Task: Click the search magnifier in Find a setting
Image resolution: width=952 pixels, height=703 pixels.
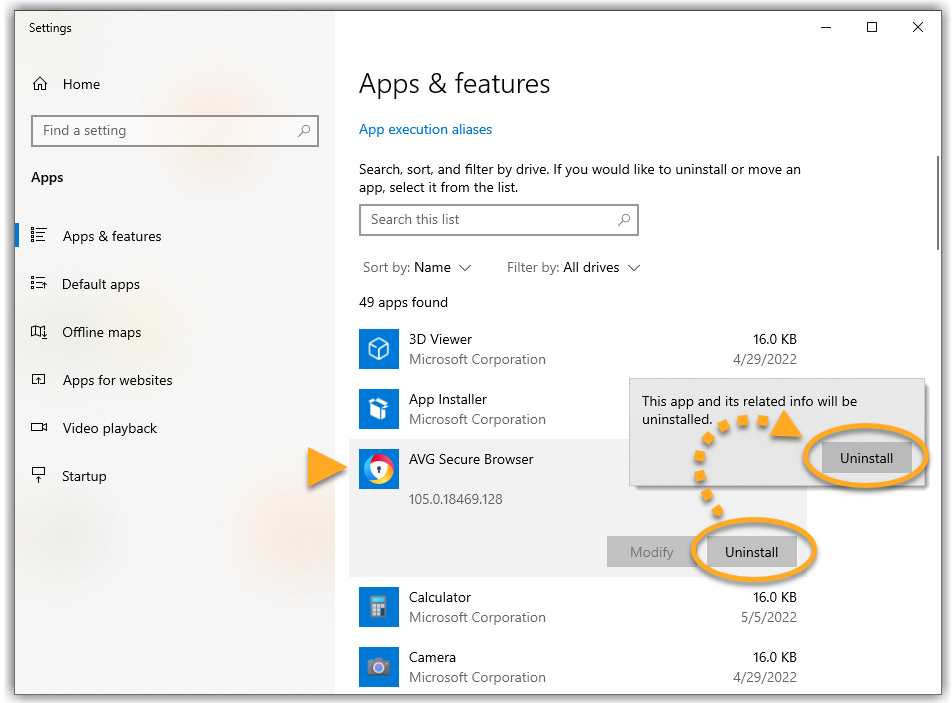Action: [x=304, y=131]
